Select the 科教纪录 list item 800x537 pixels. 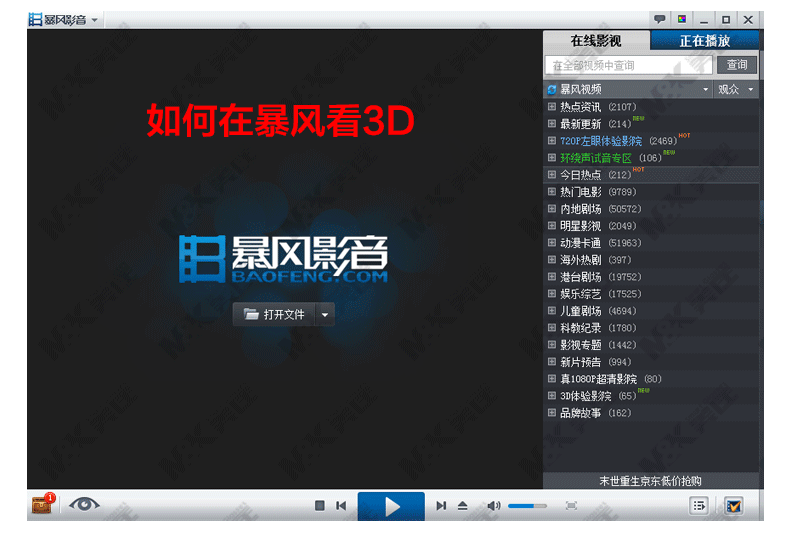point(651,328)
